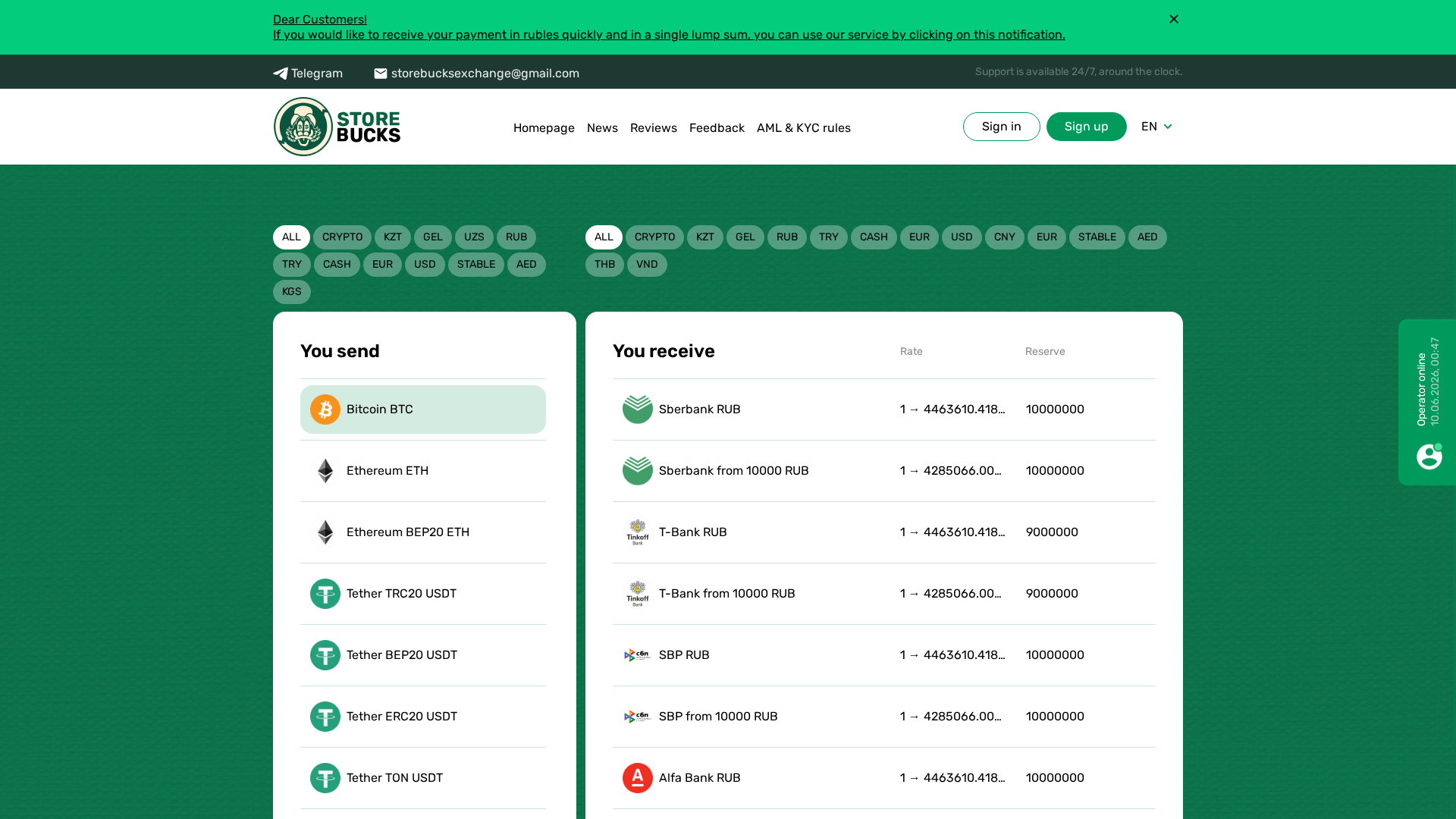Click the Tether ERC20 USDT icon
The height and width of the screenshot is (819, 1456).
(325, 717)
